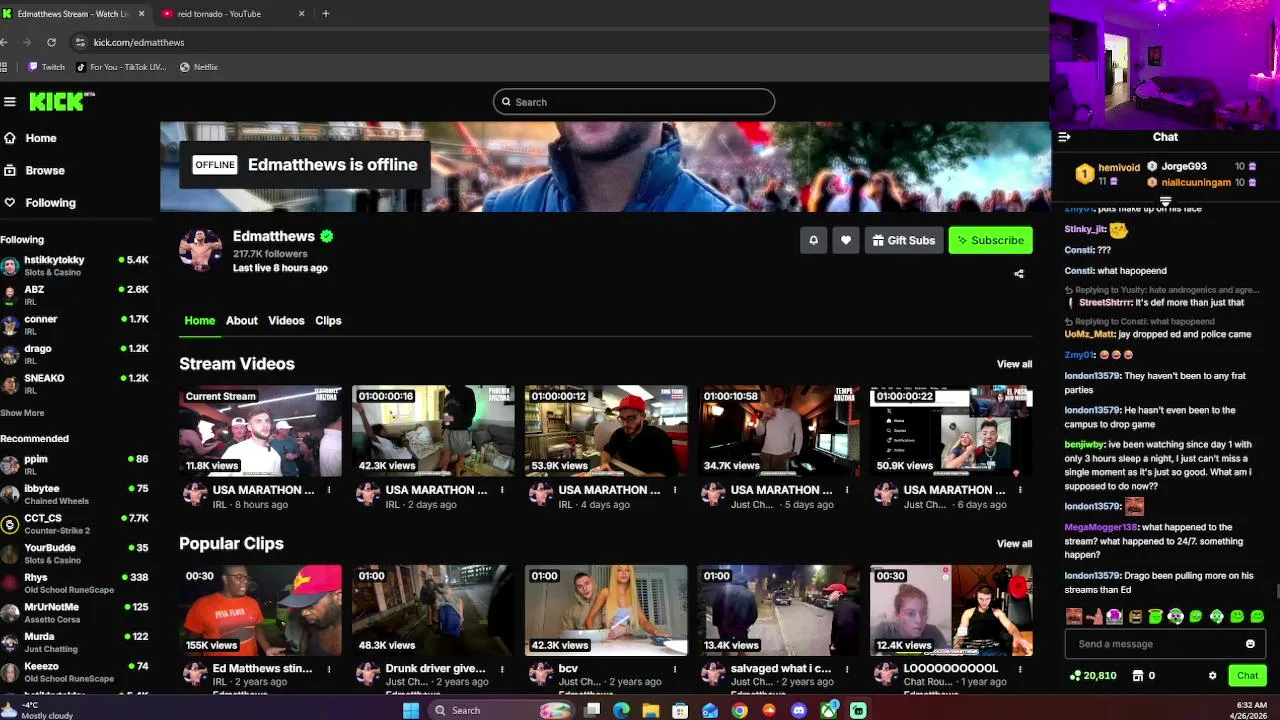Open the stream video with 34.7K views
Viewport: 1280px width, 720px height.
point(779,431)
